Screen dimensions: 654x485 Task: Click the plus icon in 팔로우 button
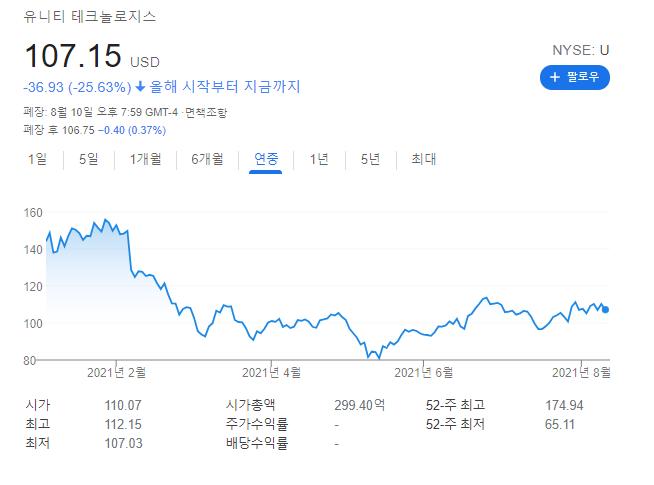point(554,77)
